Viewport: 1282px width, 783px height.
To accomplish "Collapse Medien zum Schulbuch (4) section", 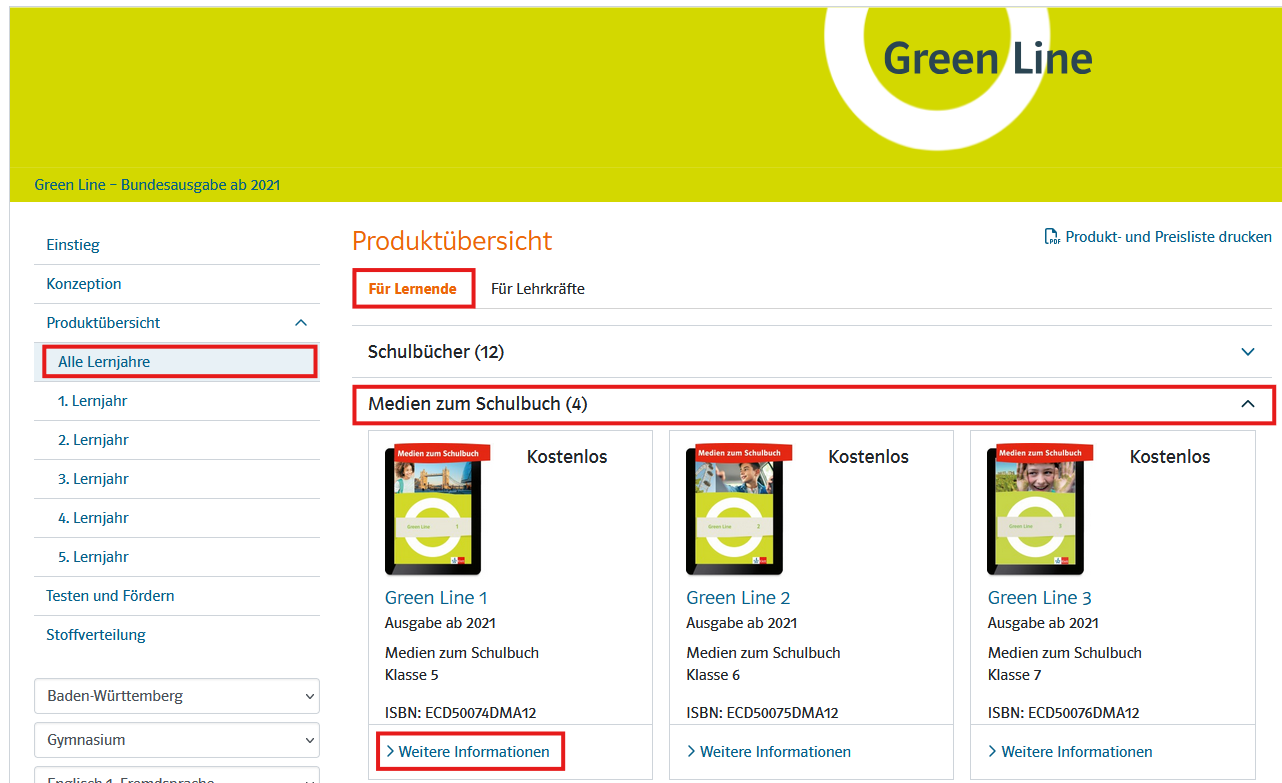I will click(x=813, y=404).
